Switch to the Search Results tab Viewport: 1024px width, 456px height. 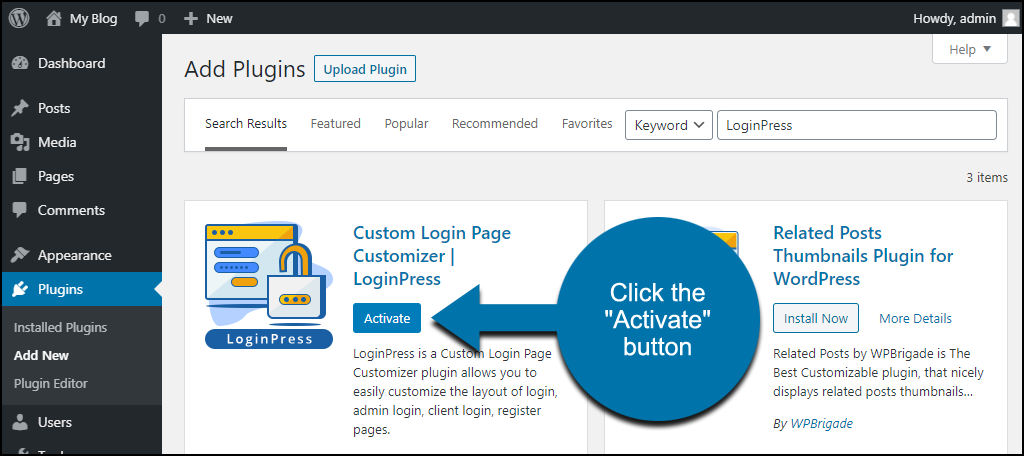pyautogui.click(x=246, y=123)
